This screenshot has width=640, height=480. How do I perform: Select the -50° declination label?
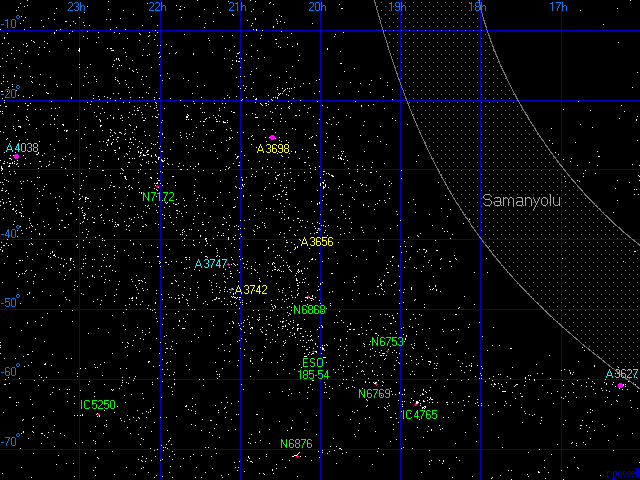10,302
